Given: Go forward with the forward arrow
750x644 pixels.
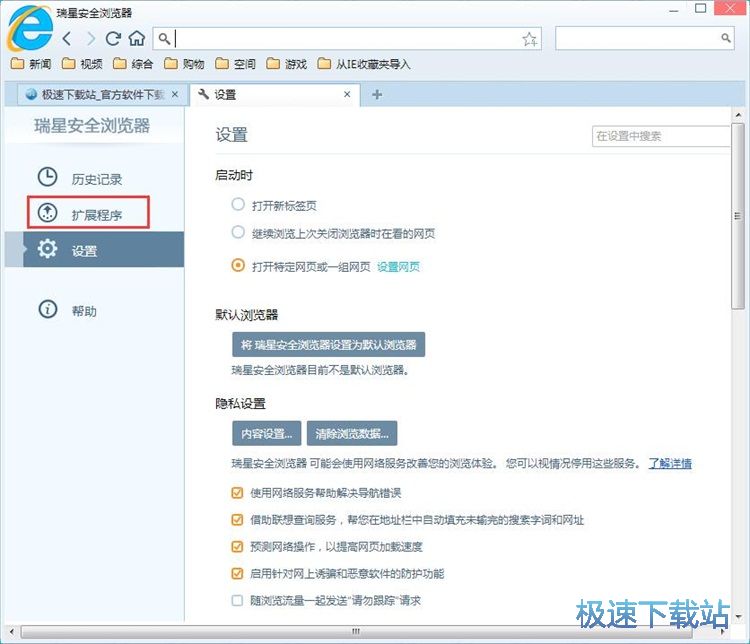Looking at the screenshot, I should click(90, 38).
